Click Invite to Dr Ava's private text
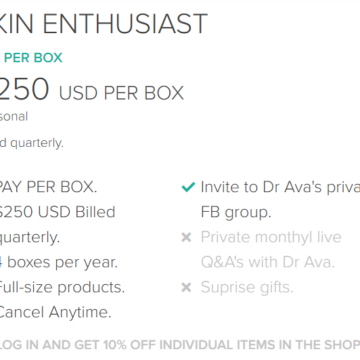The height and width of the screenshot is (360, 360). pos(280,187)
